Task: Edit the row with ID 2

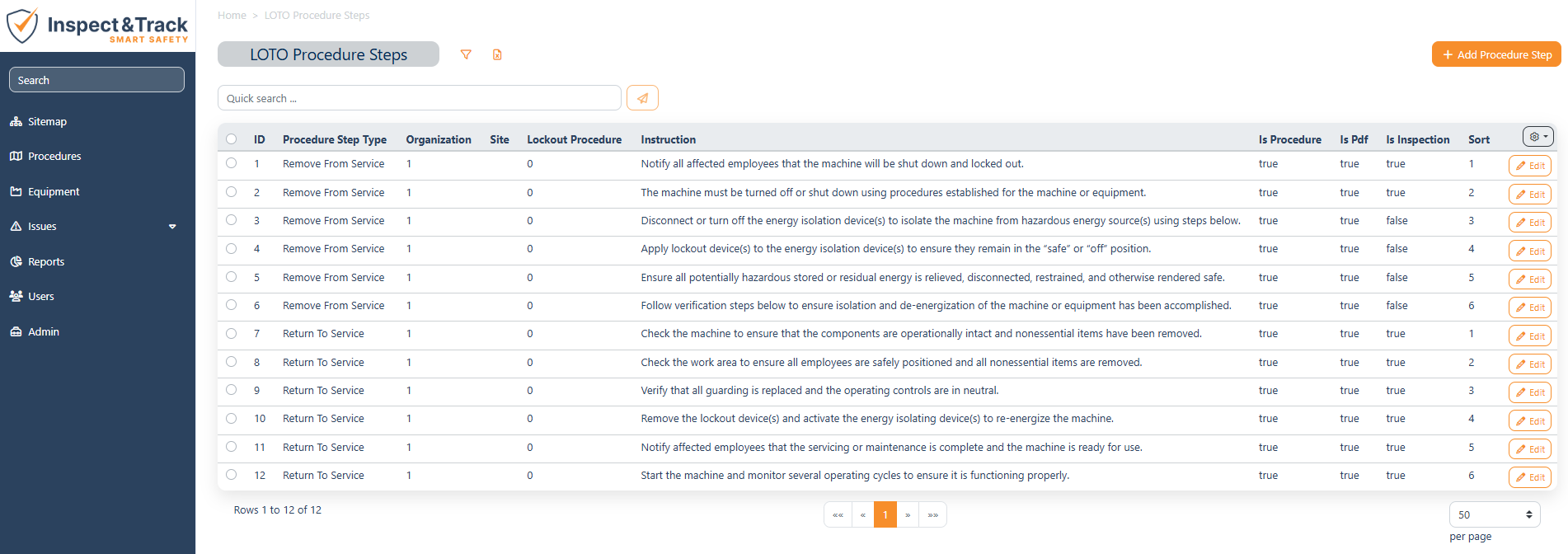Action: (1529, 195)
